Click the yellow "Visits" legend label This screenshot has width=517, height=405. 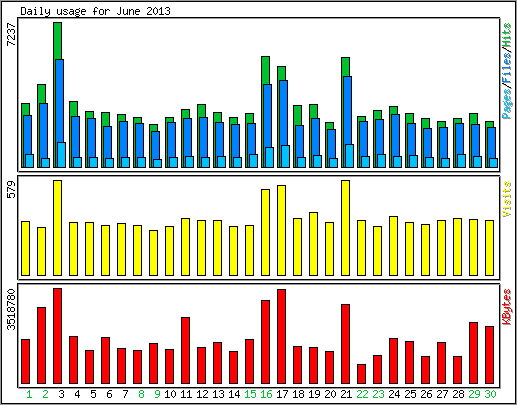coord(507,199)
